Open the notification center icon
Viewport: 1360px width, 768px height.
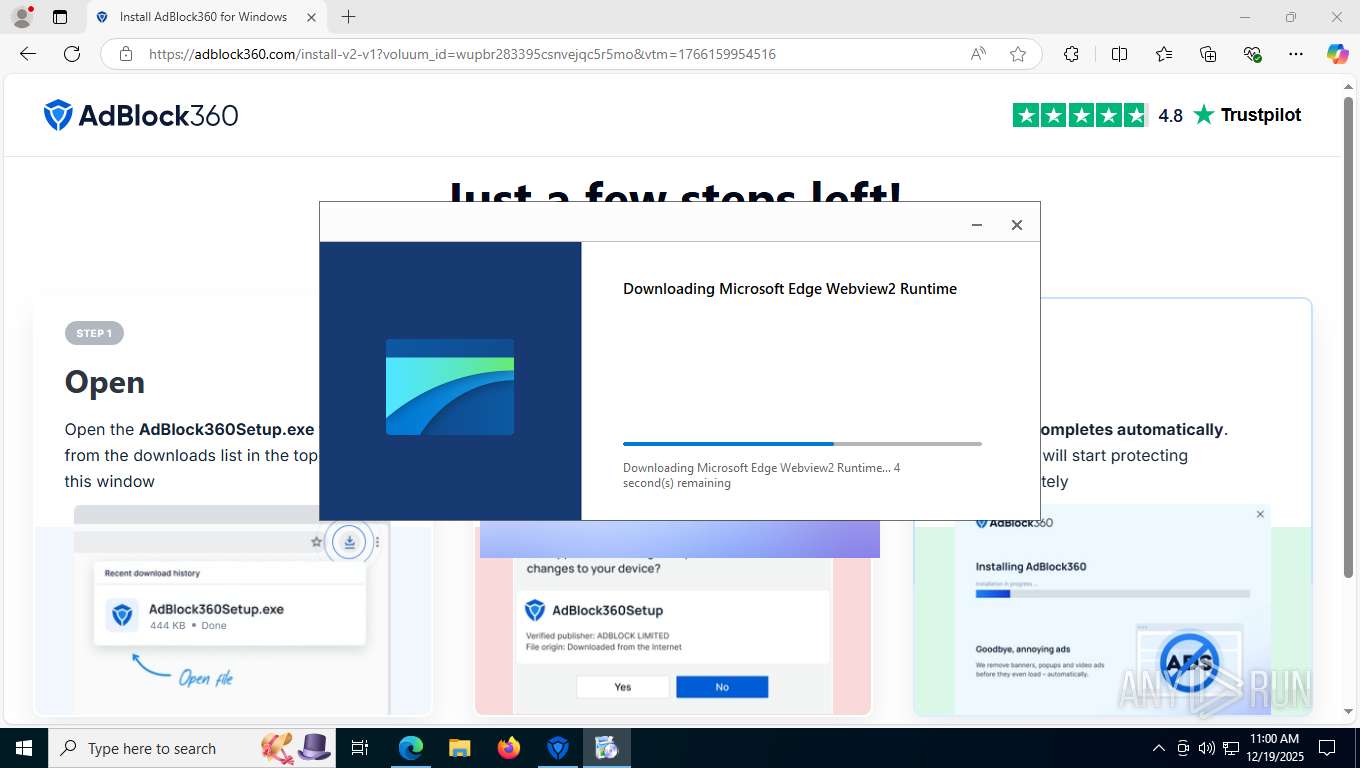point(1327,748)
